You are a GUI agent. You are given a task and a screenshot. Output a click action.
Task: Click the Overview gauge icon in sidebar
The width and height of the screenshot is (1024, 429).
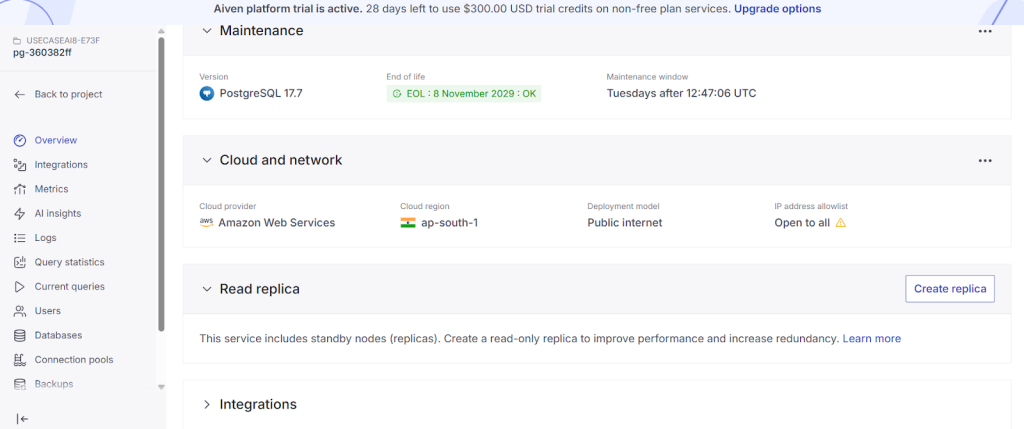pos(19,140)
